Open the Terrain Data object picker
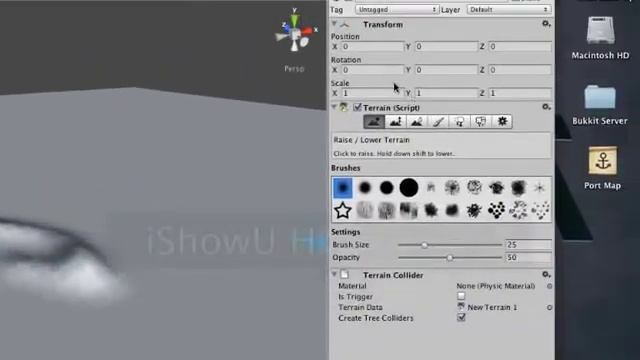Screen dimensions: 640x360 pos(549,307)
